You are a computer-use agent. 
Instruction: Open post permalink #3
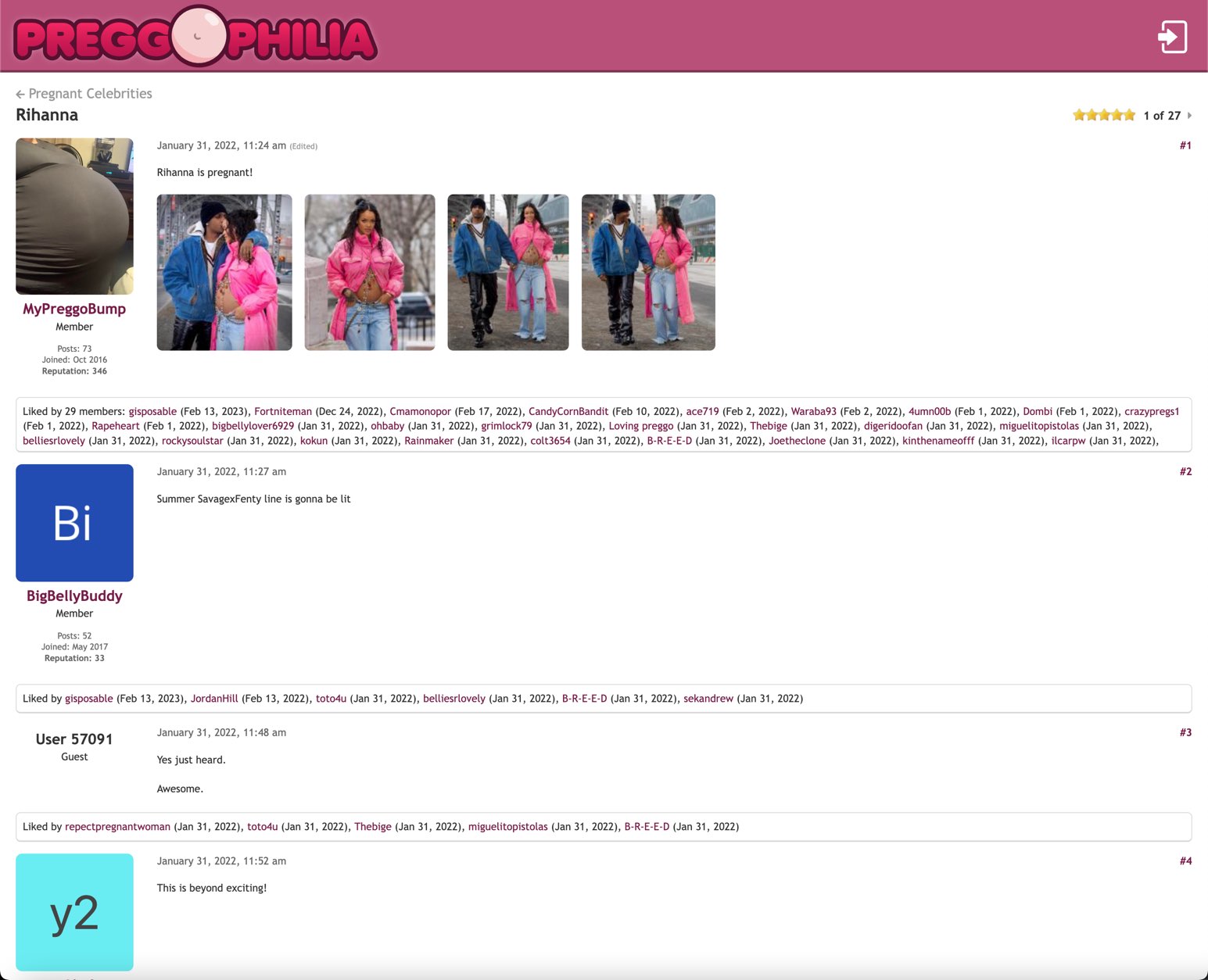1185,732
